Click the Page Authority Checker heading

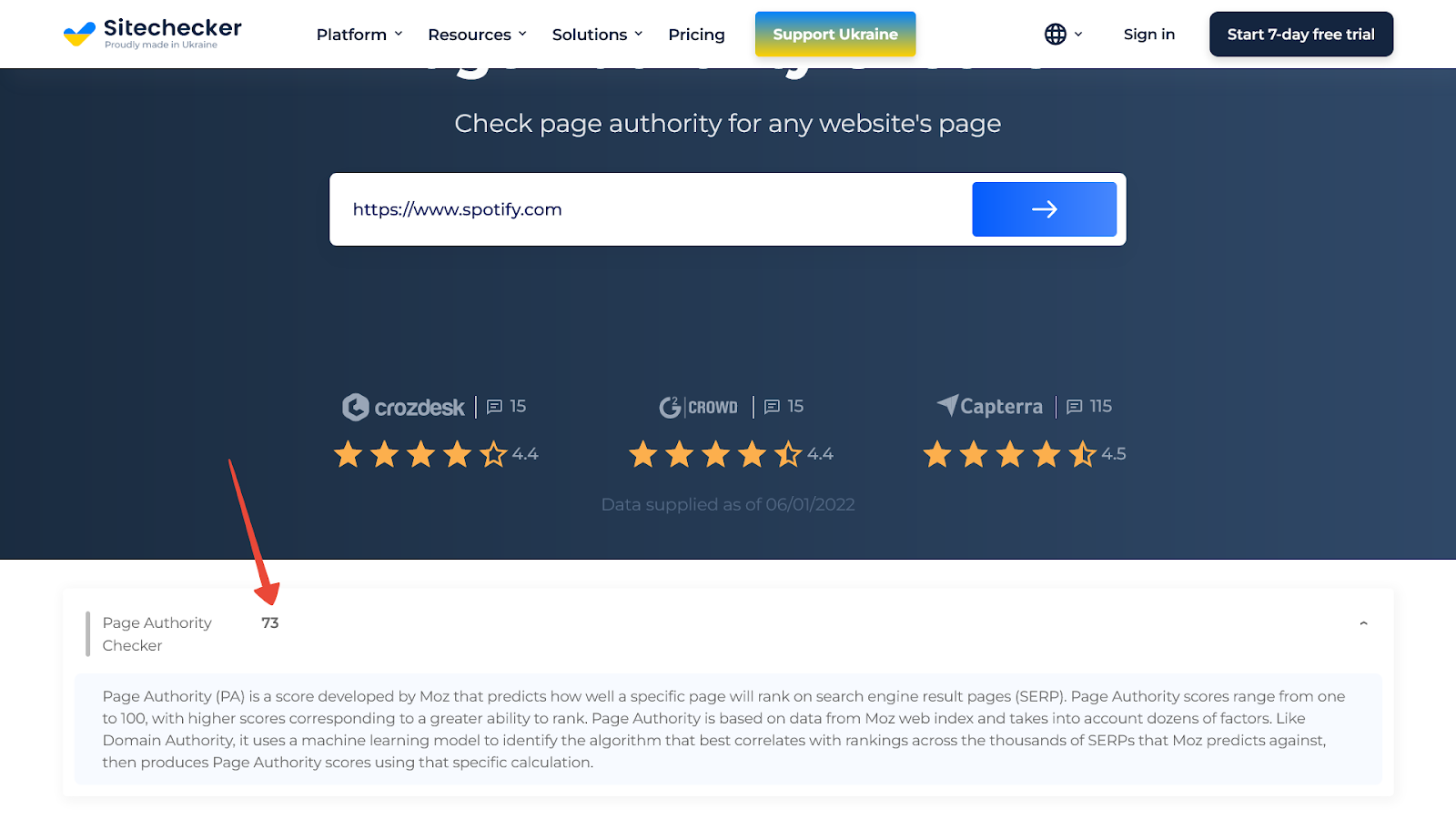(x=157, y=634)
